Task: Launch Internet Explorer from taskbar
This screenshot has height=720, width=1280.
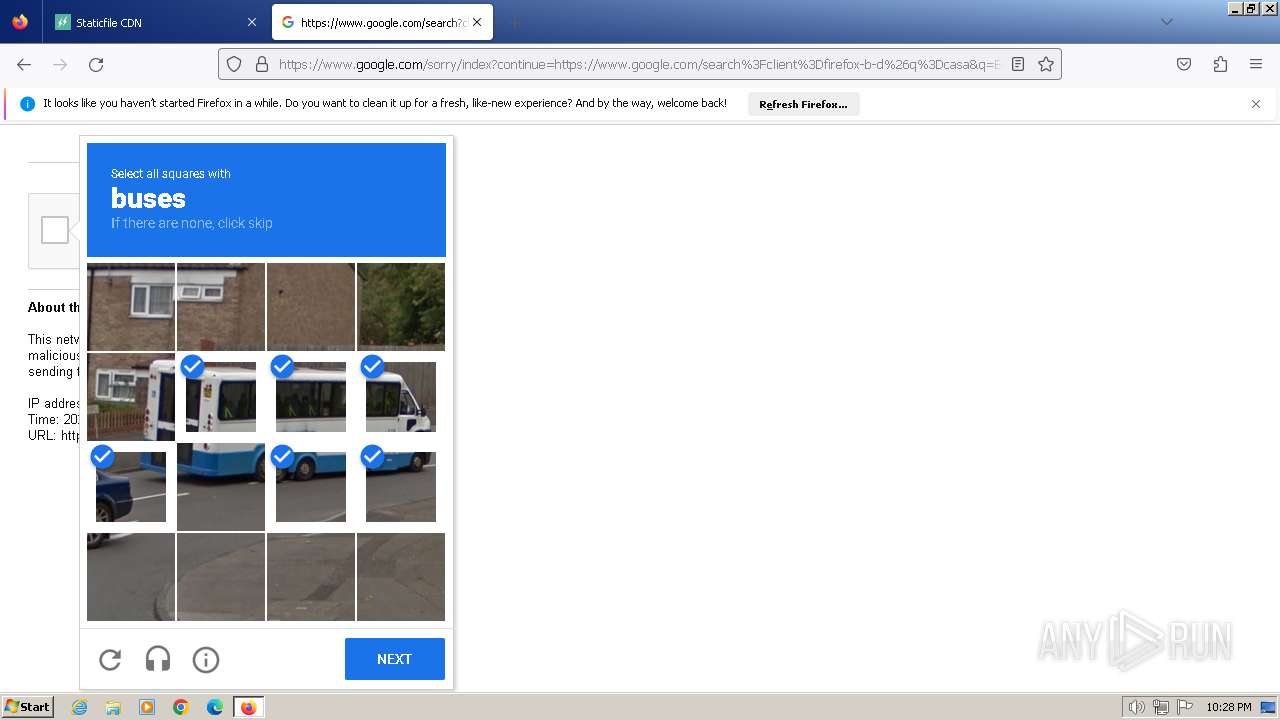Action: (x=80, y=707)
